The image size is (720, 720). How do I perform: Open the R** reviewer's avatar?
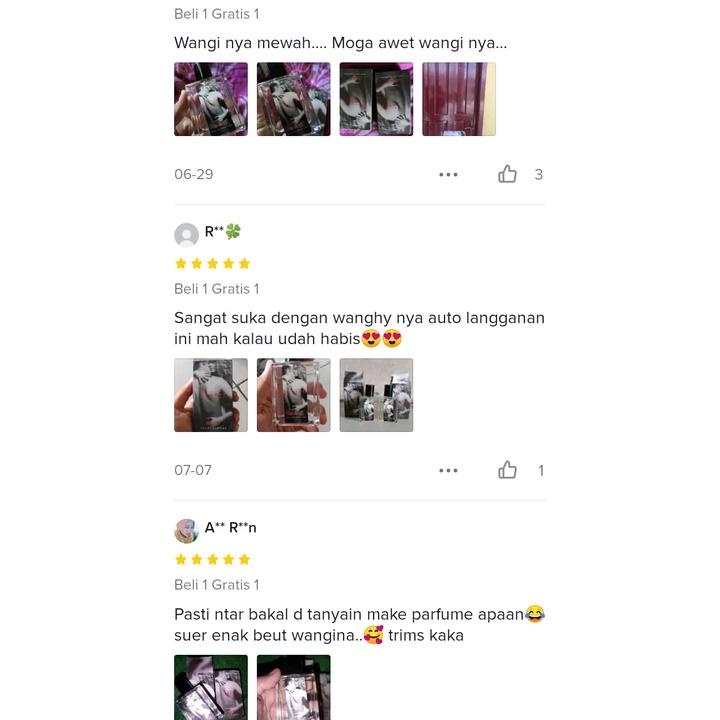pos(186,235)
